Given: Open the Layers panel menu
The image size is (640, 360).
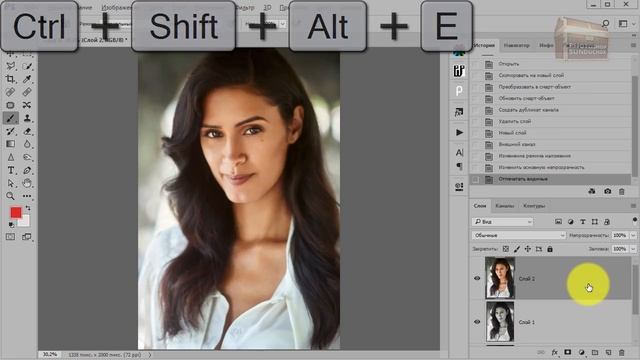Looking at the screenshot, I should pos(634,206).
